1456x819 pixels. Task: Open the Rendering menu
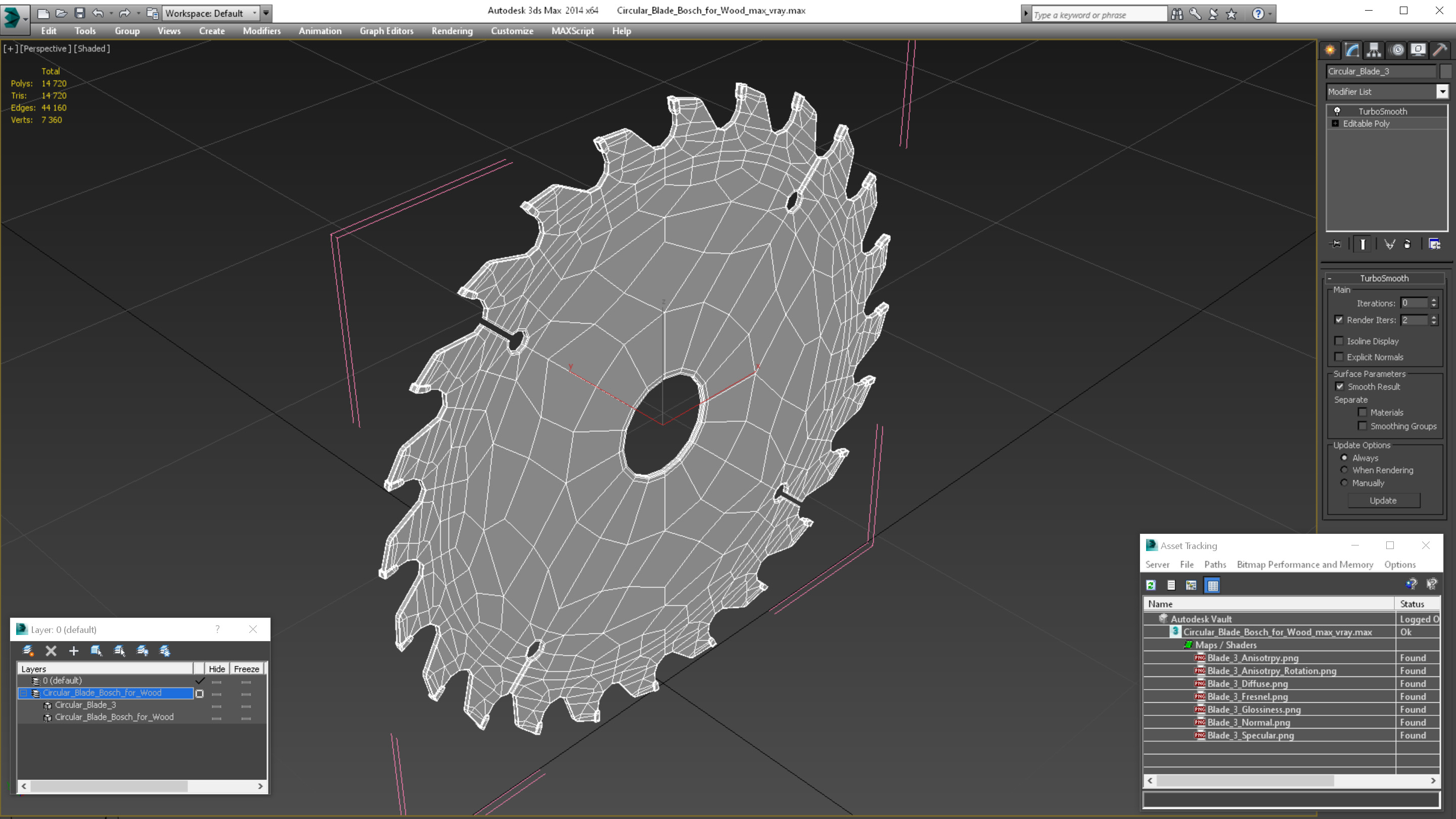coord(451,31)
